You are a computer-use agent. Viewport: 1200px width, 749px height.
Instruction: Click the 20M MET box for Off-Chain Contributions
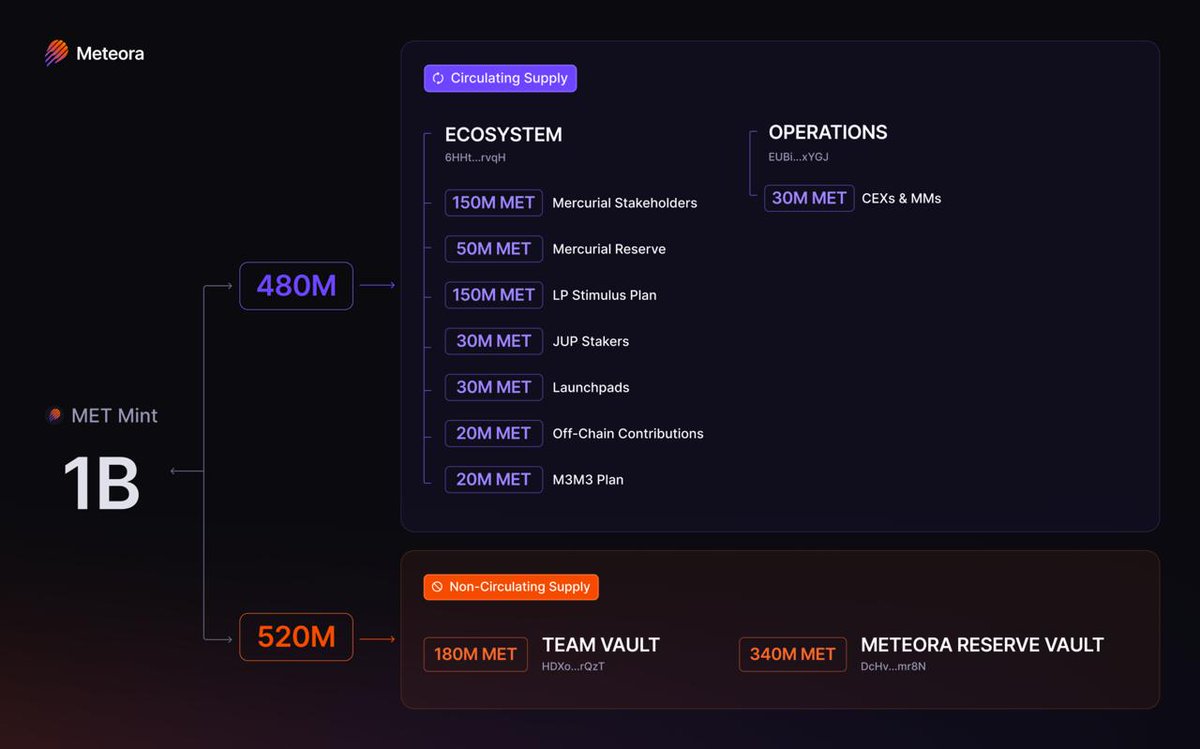pyautogui.click(x=494, y=433)
